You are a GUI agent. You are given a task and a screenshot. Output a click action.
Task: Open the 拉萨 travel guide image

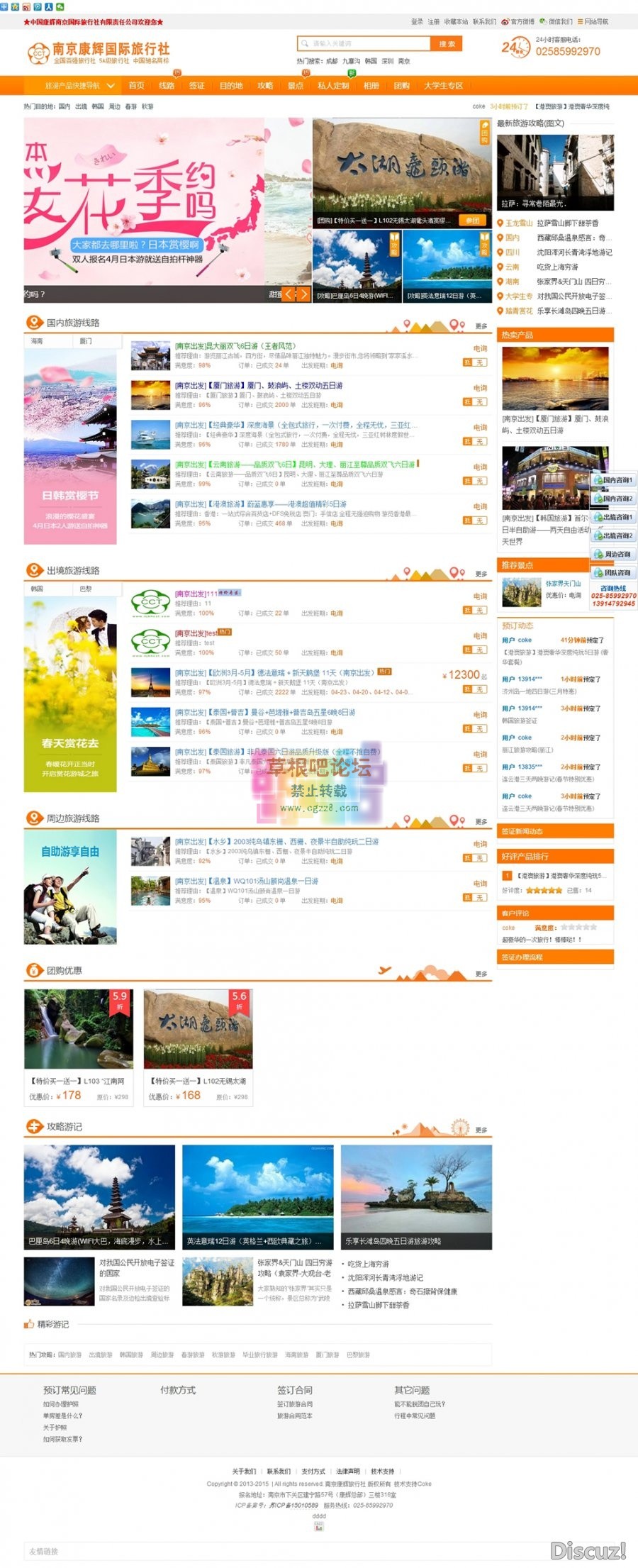pyautogui.click(x=555, y=172)
